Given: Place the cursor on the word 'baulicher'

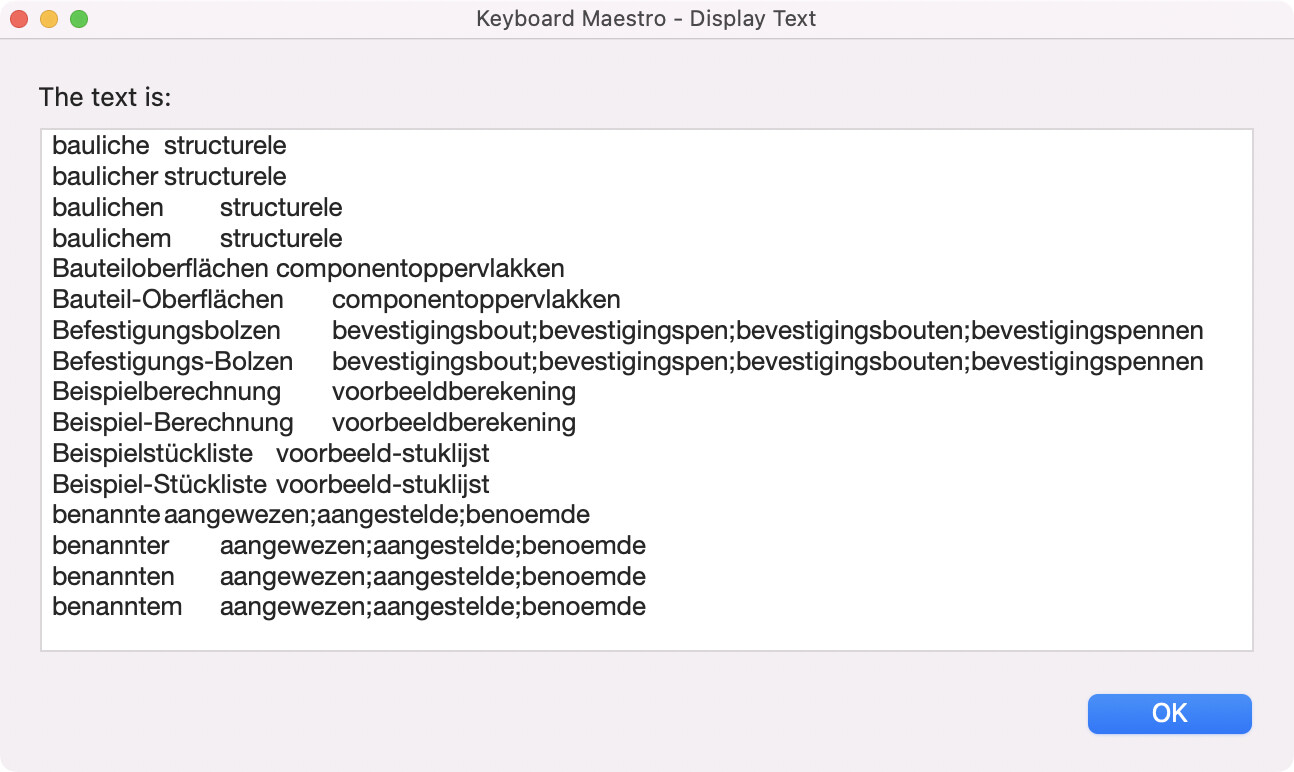Looking at the screenshot, I should pyautogui.click(x=105, y=177).
